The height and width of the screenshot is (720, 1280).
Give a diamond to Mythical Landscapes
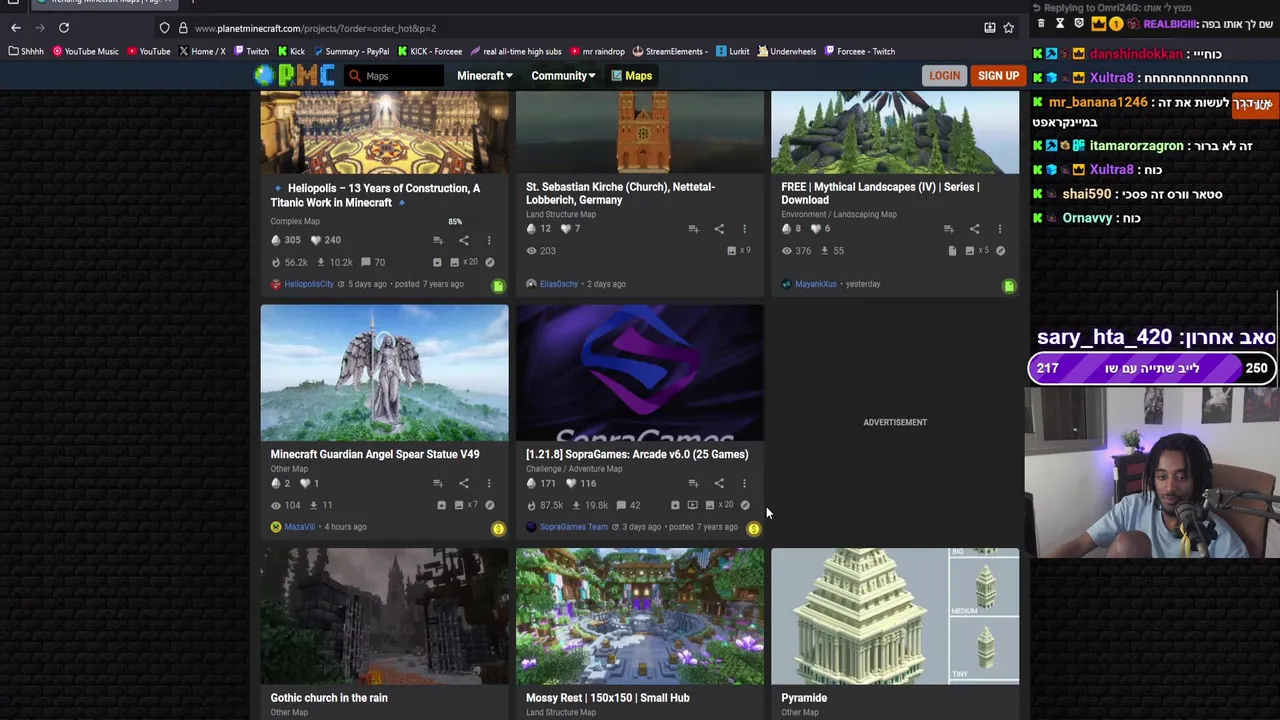[787, 229]
